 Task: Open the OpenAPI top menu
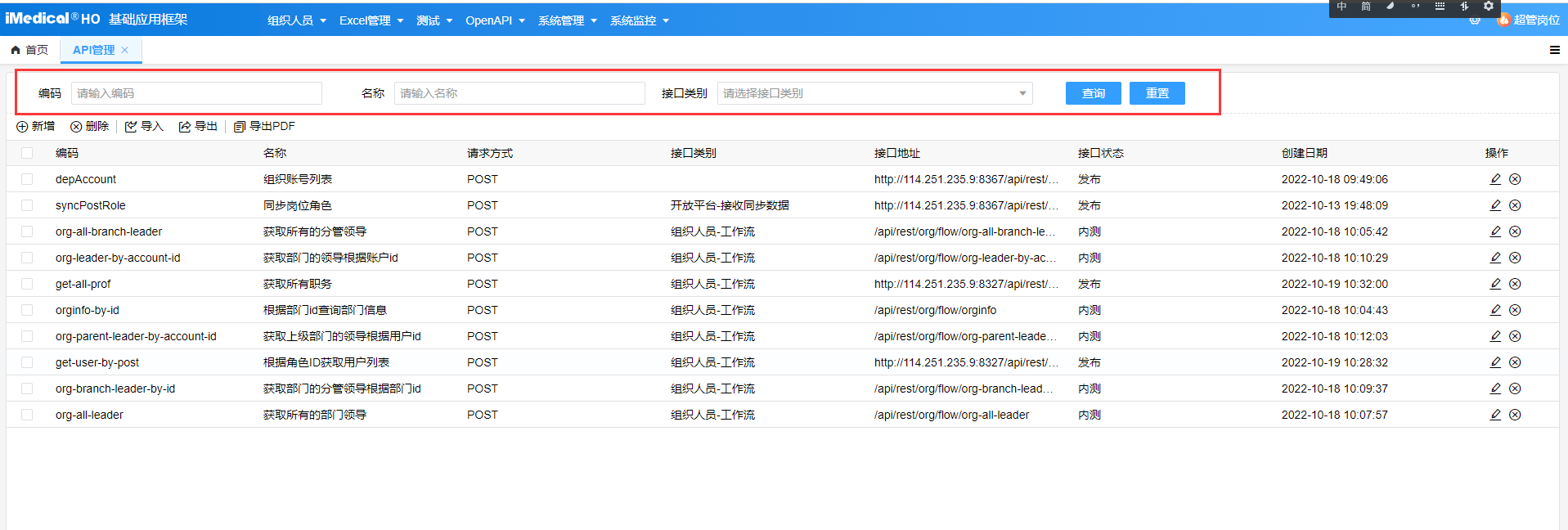click(x=494, y=20)
